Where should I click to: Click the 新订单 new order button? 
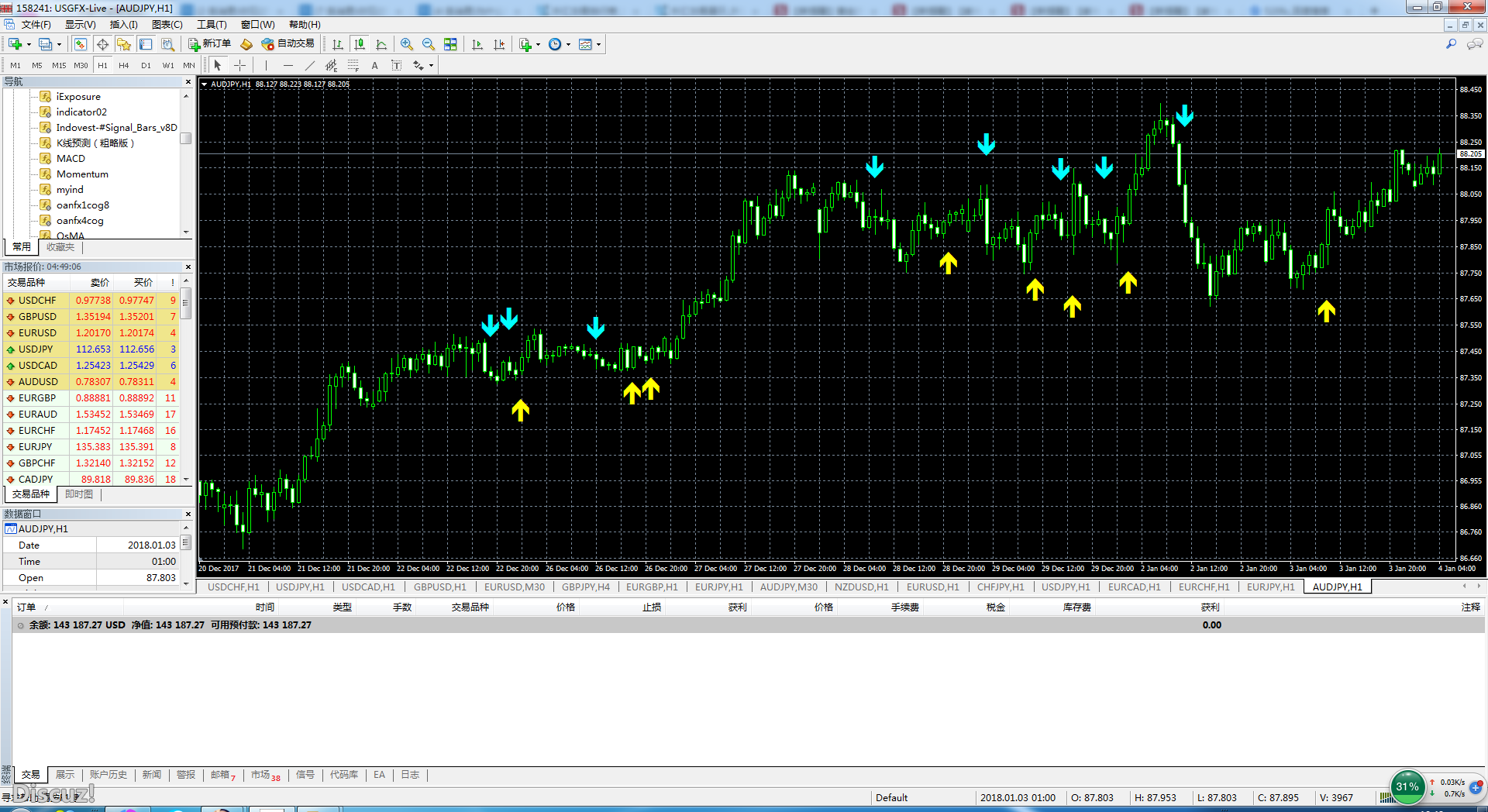[210, 44]
